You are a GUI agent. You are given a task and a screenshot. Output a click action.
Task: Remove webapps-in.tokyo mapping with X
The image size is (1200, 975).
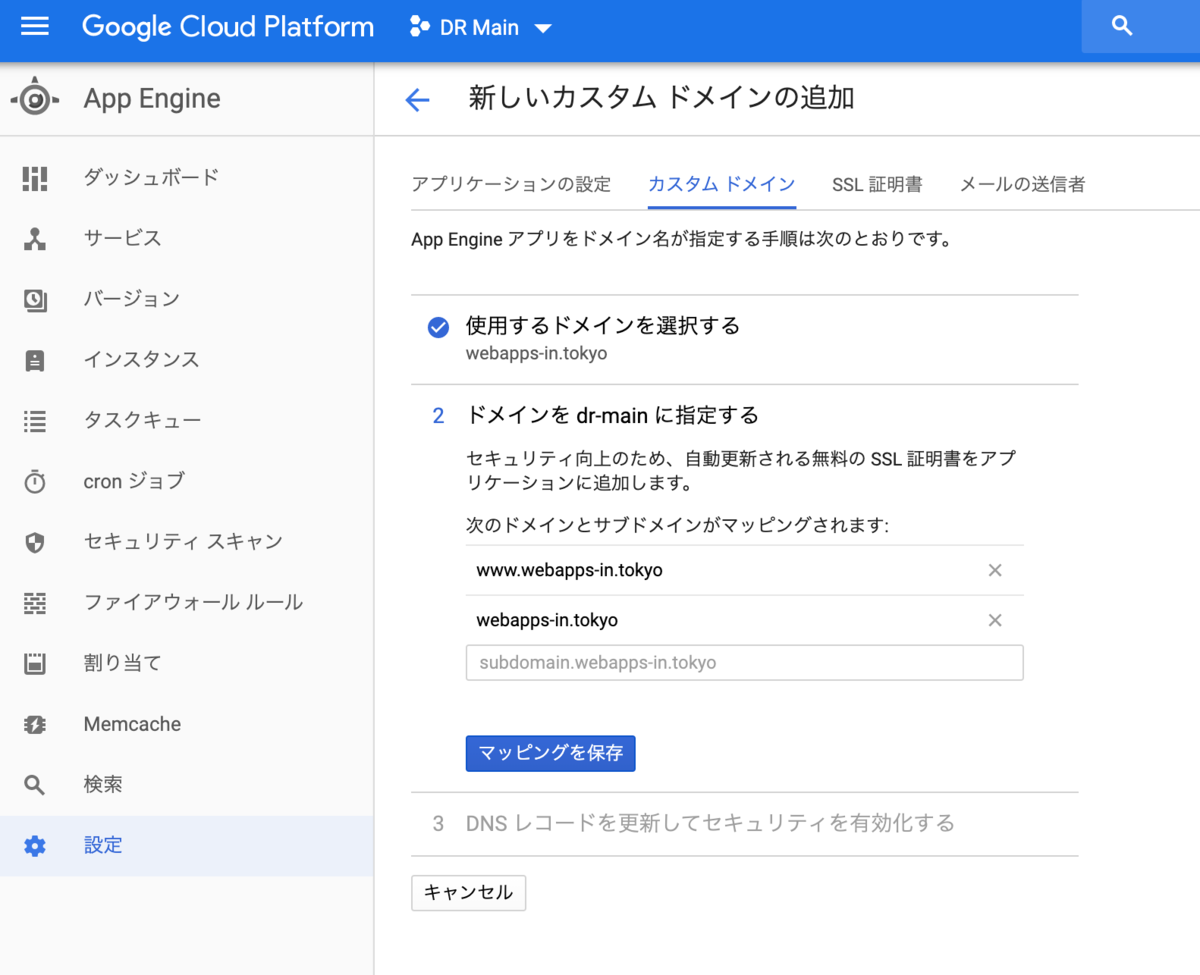tap(995, 620)
